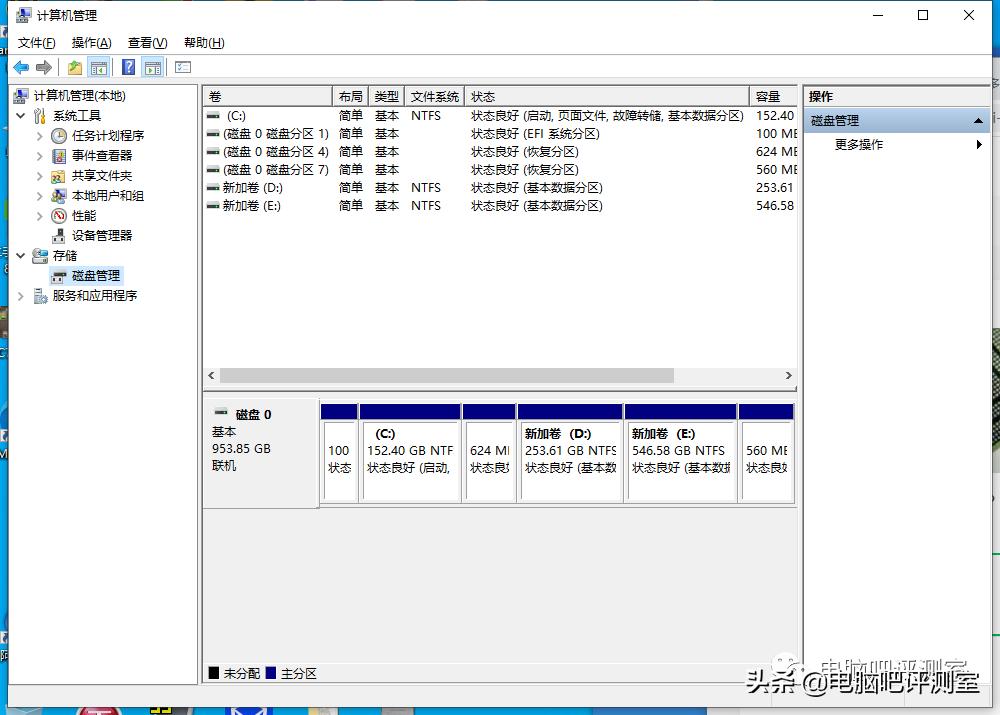1000x715 pixels.
Task: Select the 新加卷 (E:) volume row
Action: (x=501, y=206)
